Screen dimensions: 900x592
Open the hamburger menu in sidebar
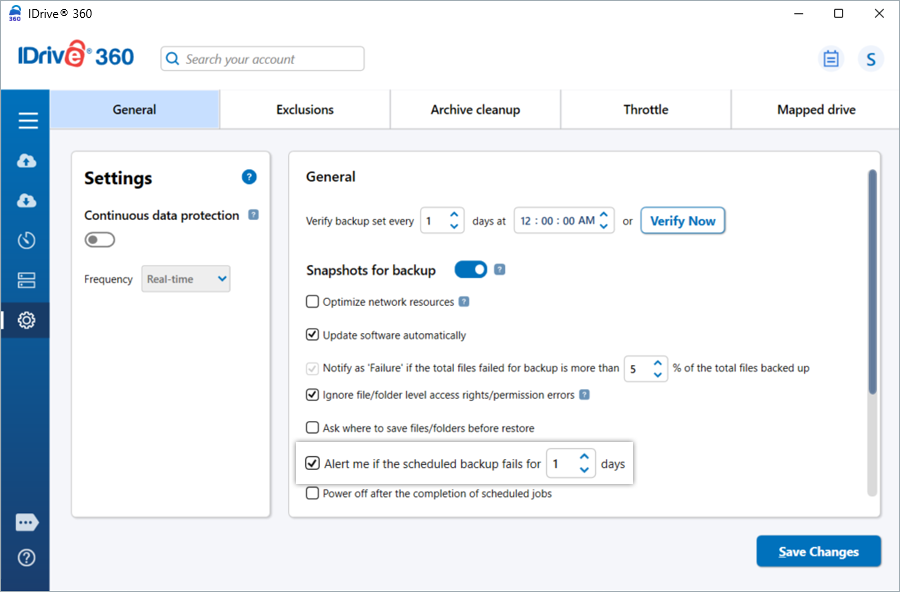(x=27, y=121)
